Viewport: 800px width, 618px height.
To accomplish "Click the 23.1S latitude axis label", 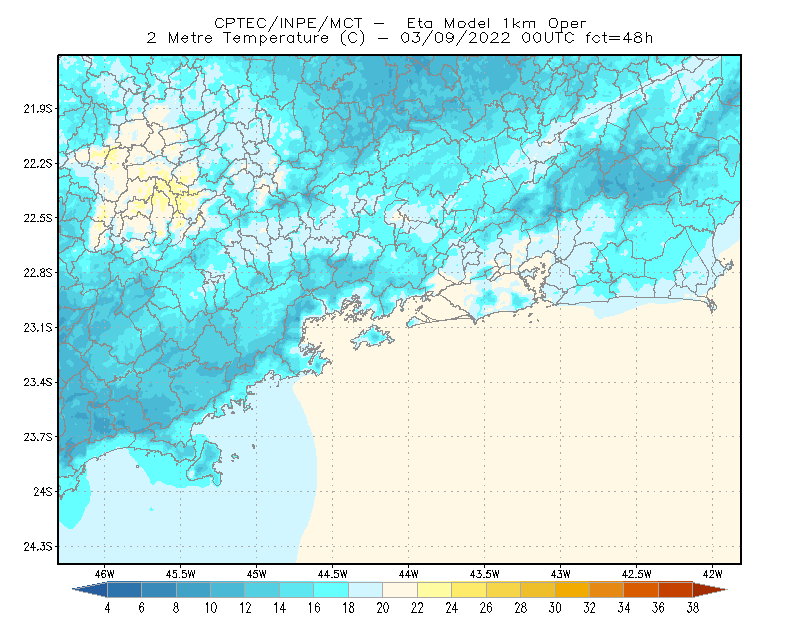I will [38, 327].
